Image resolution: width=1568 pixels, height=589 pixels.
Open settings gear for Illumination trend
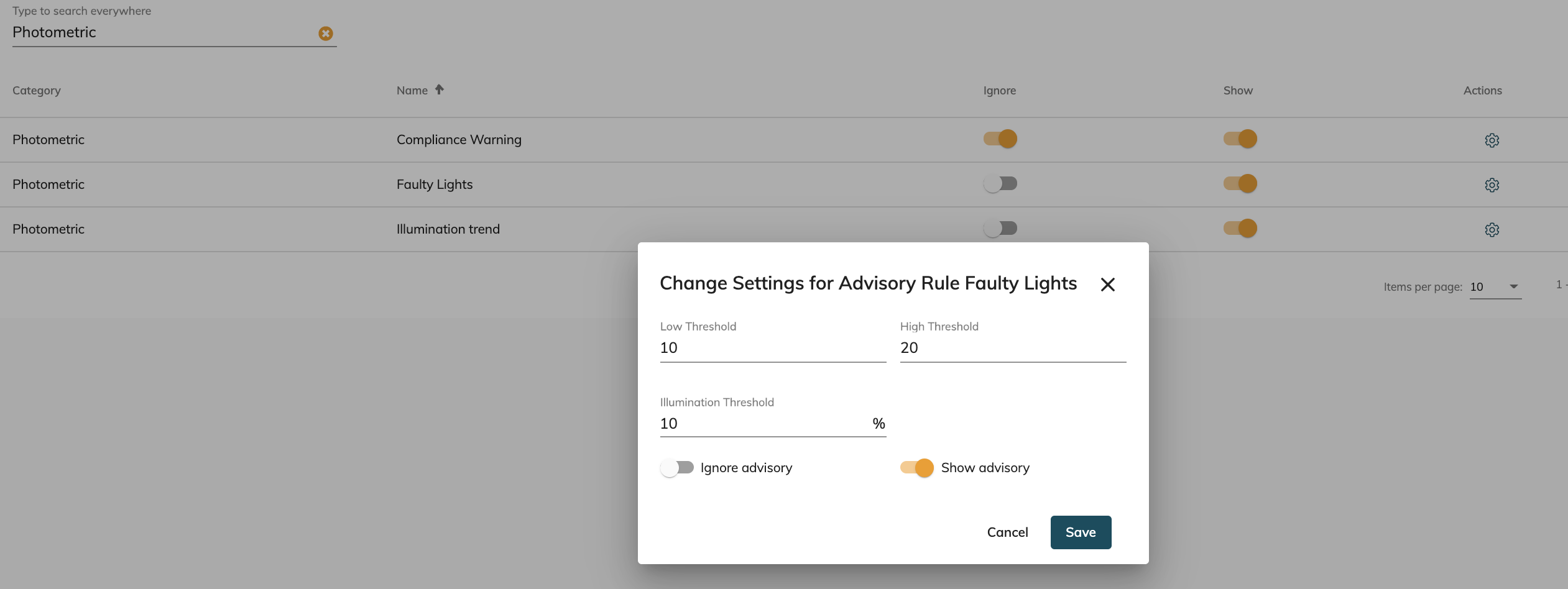[1492, 230]
